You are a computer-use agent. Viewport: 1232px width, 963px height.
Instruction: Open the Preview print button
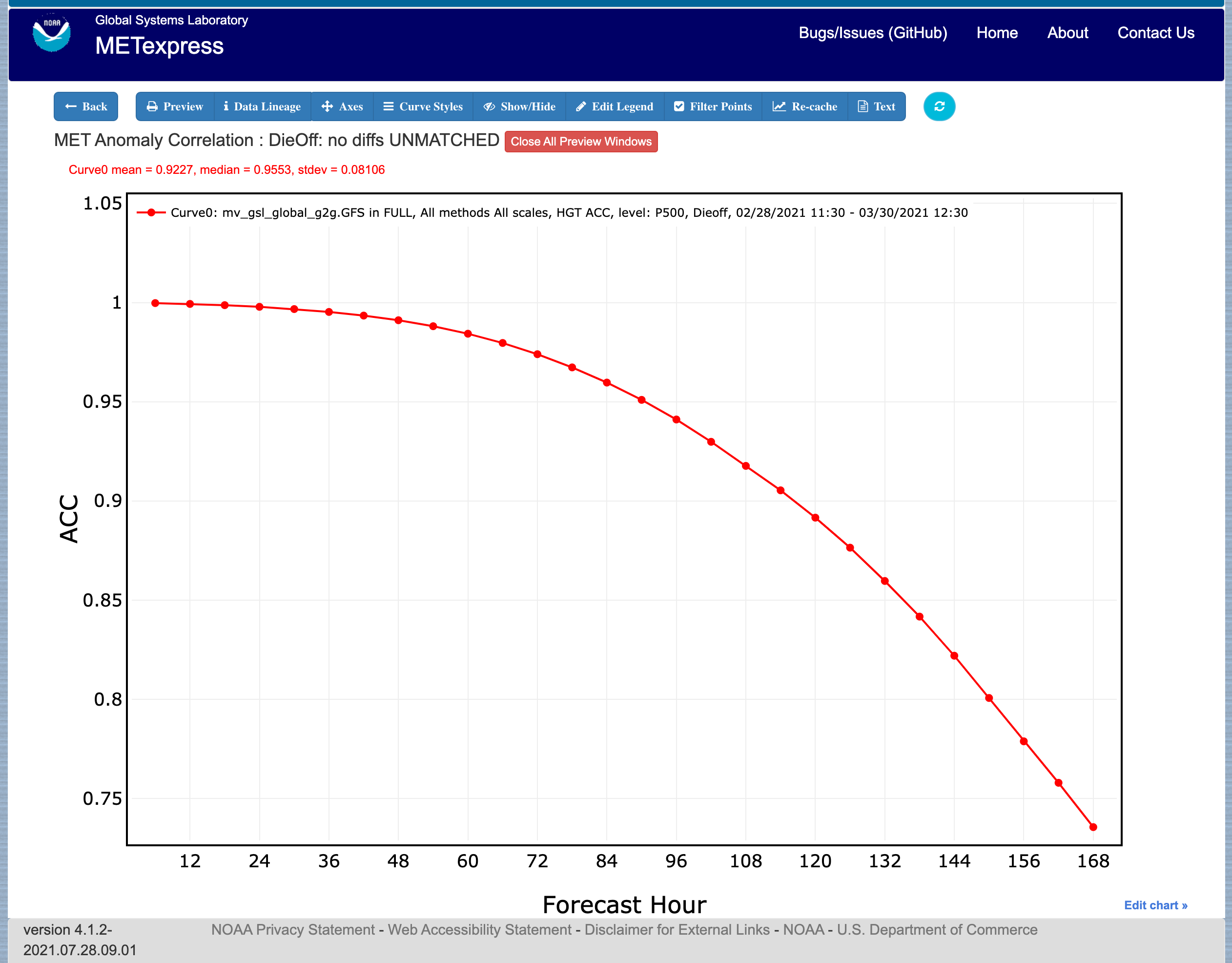point(175,106)
